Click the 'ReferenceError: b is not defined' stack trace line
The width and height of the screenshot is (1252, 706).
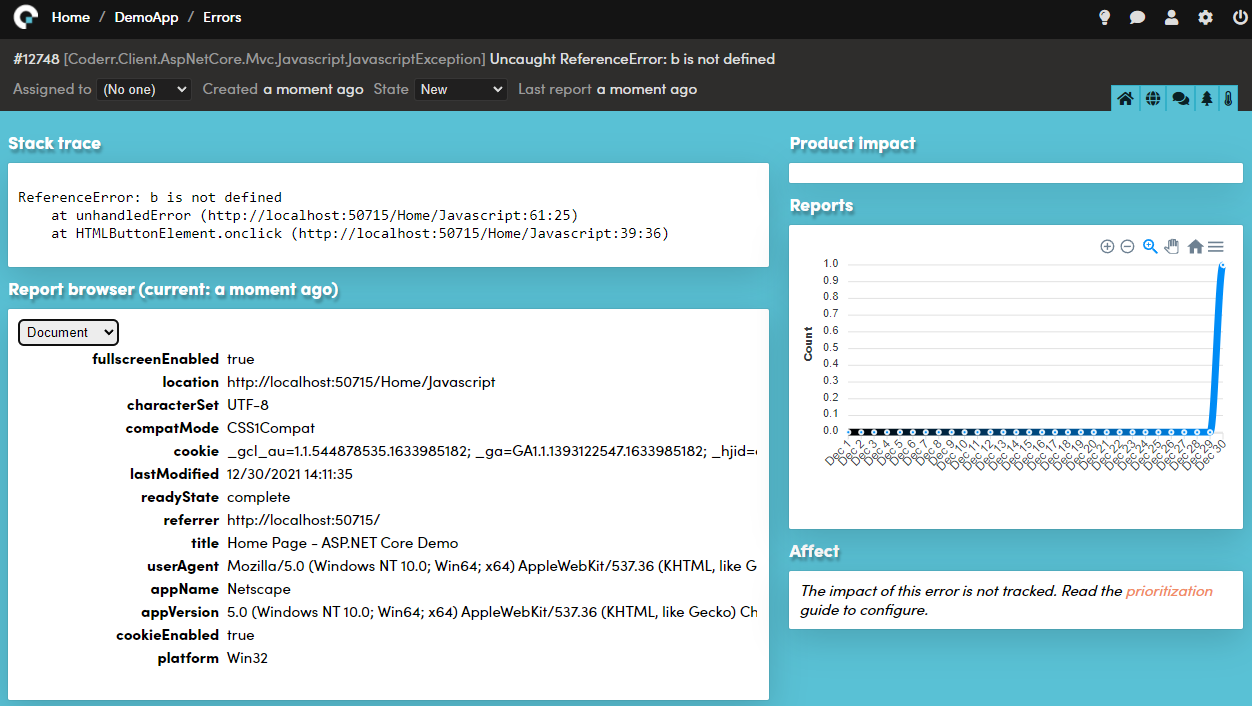click(x=150, y=197)
